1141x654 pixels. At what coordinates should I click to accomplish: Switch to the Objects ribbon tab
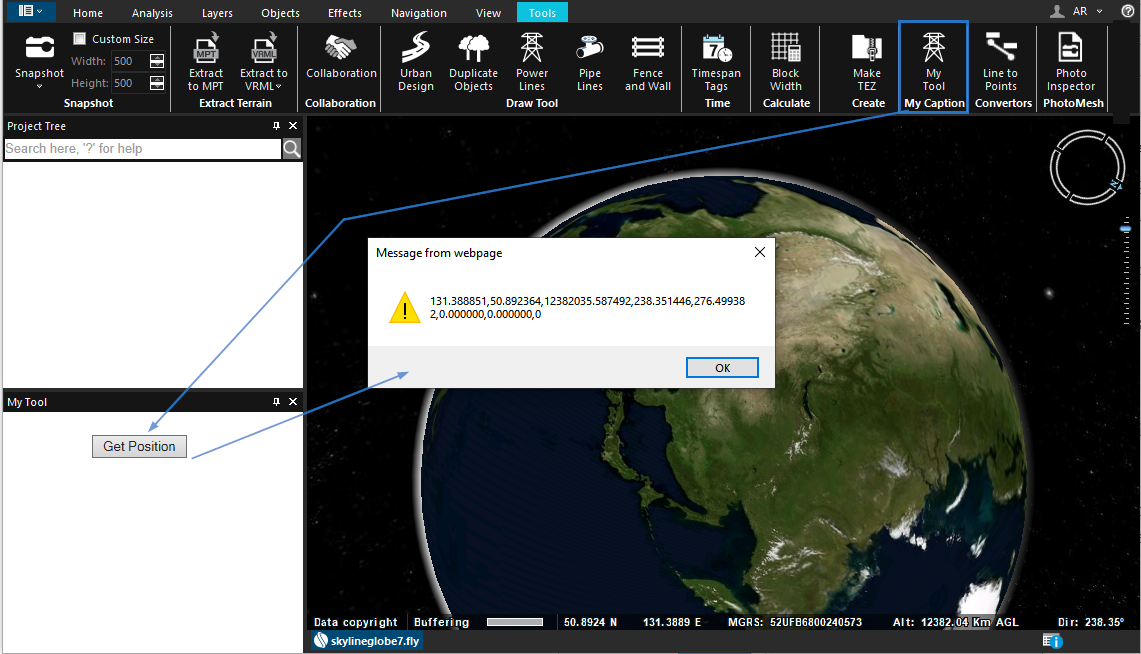coord(280,13)
